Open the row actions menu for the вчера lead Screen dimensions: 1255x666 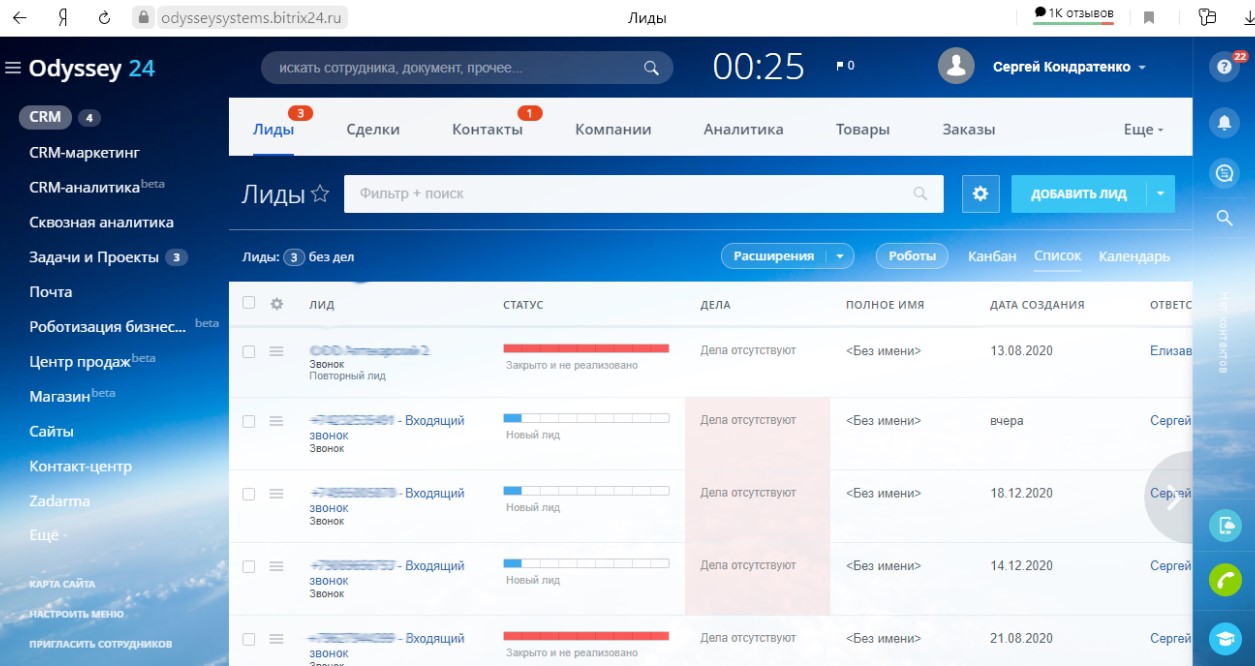(277, 421)
